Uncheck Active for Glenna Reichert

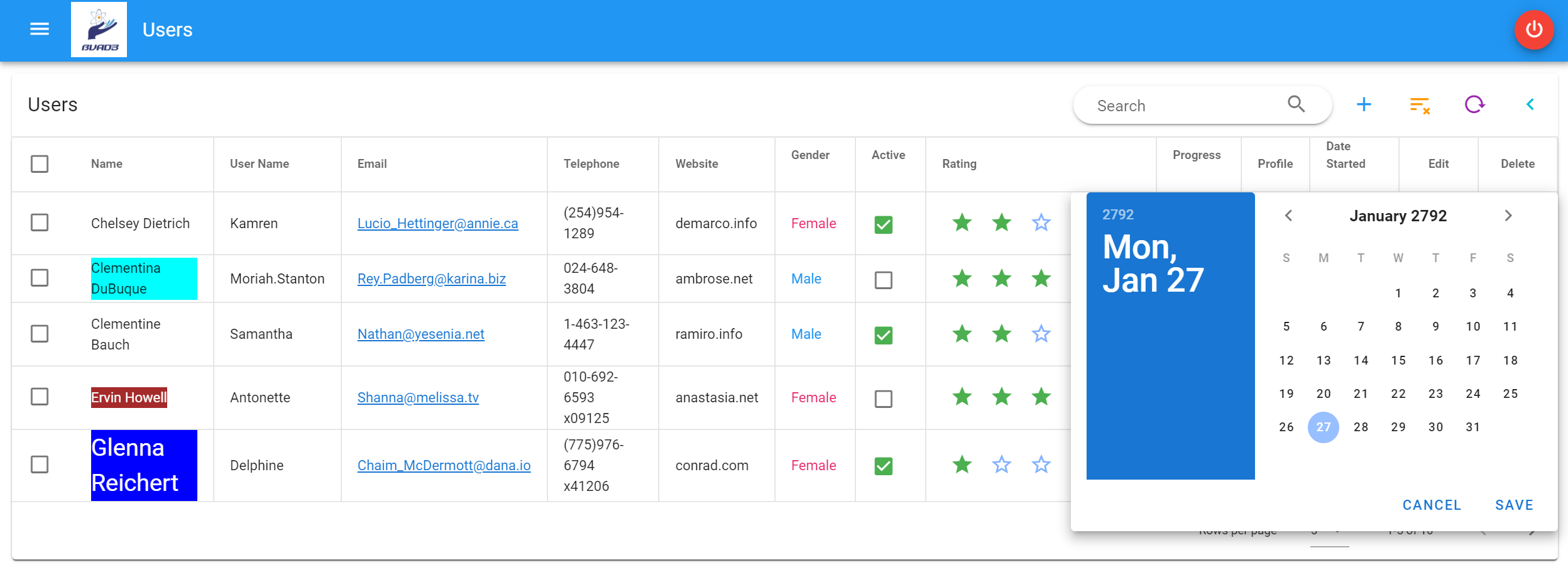coord(883,466)
